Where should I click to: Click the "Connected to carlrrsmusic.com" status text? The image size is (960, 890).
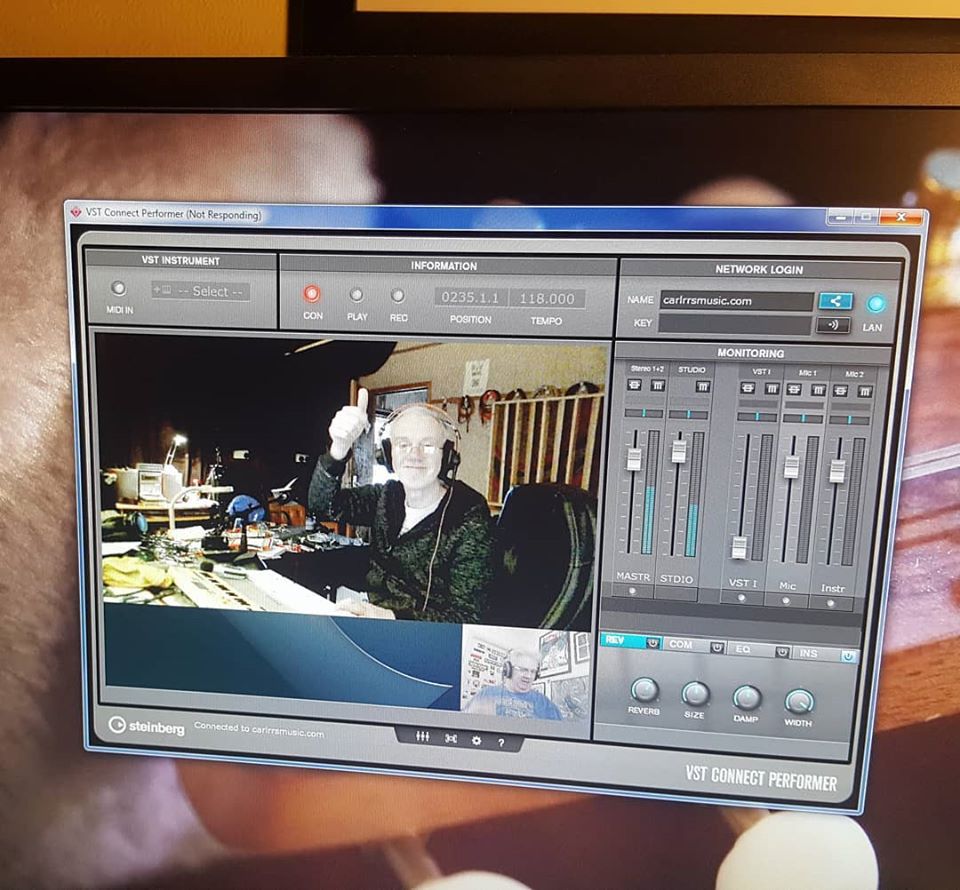pos(259,730)
